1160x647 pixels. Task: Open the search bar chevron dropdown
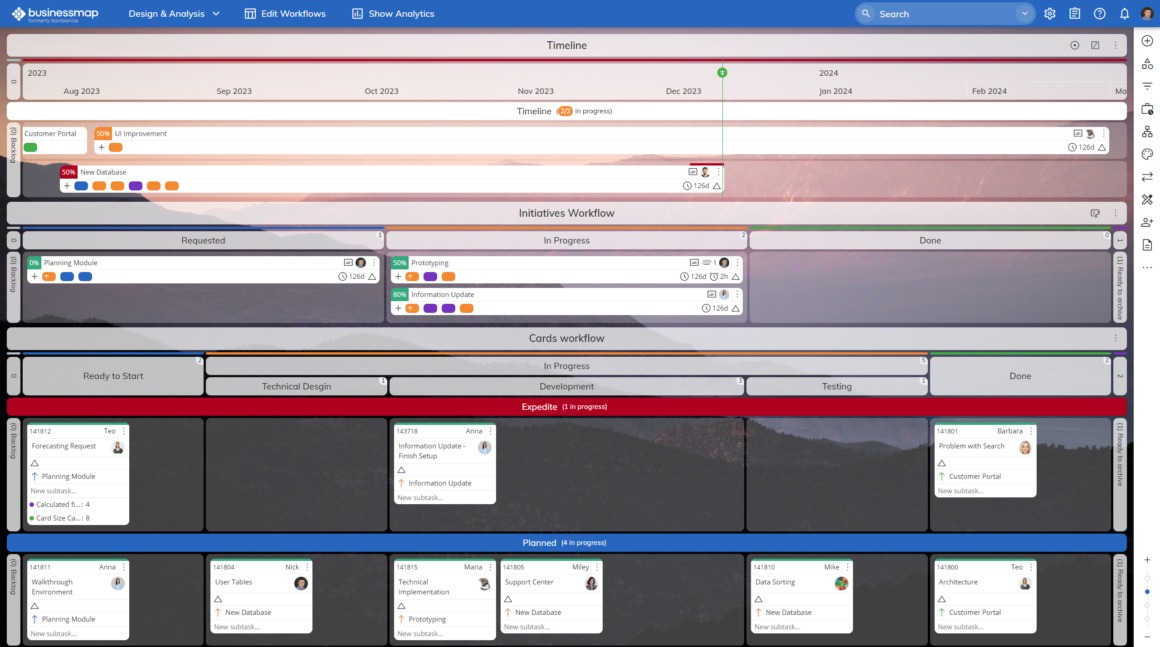coord(1026,13)
